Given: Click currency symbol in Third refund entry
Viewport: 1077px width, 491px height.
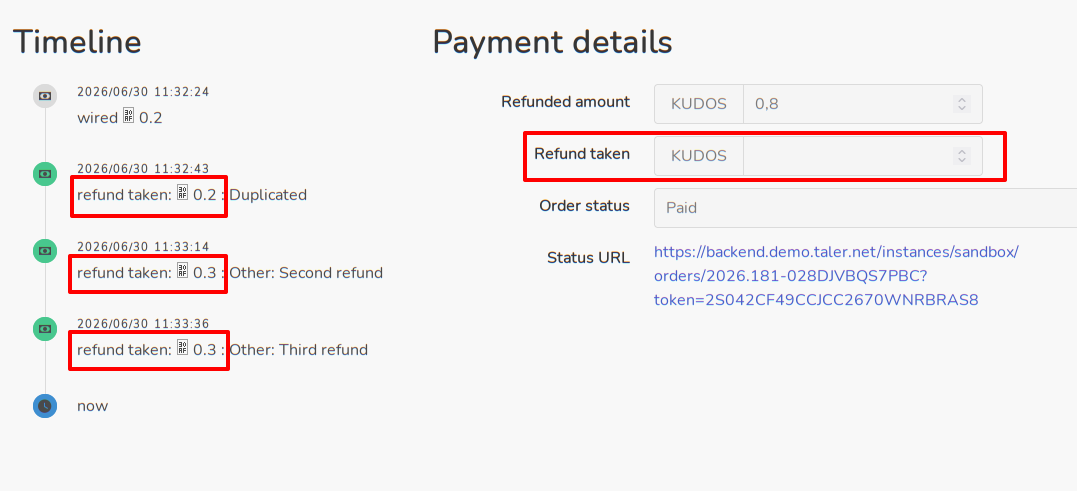Looking at the screenshot, I should click(x=182, y=349).
